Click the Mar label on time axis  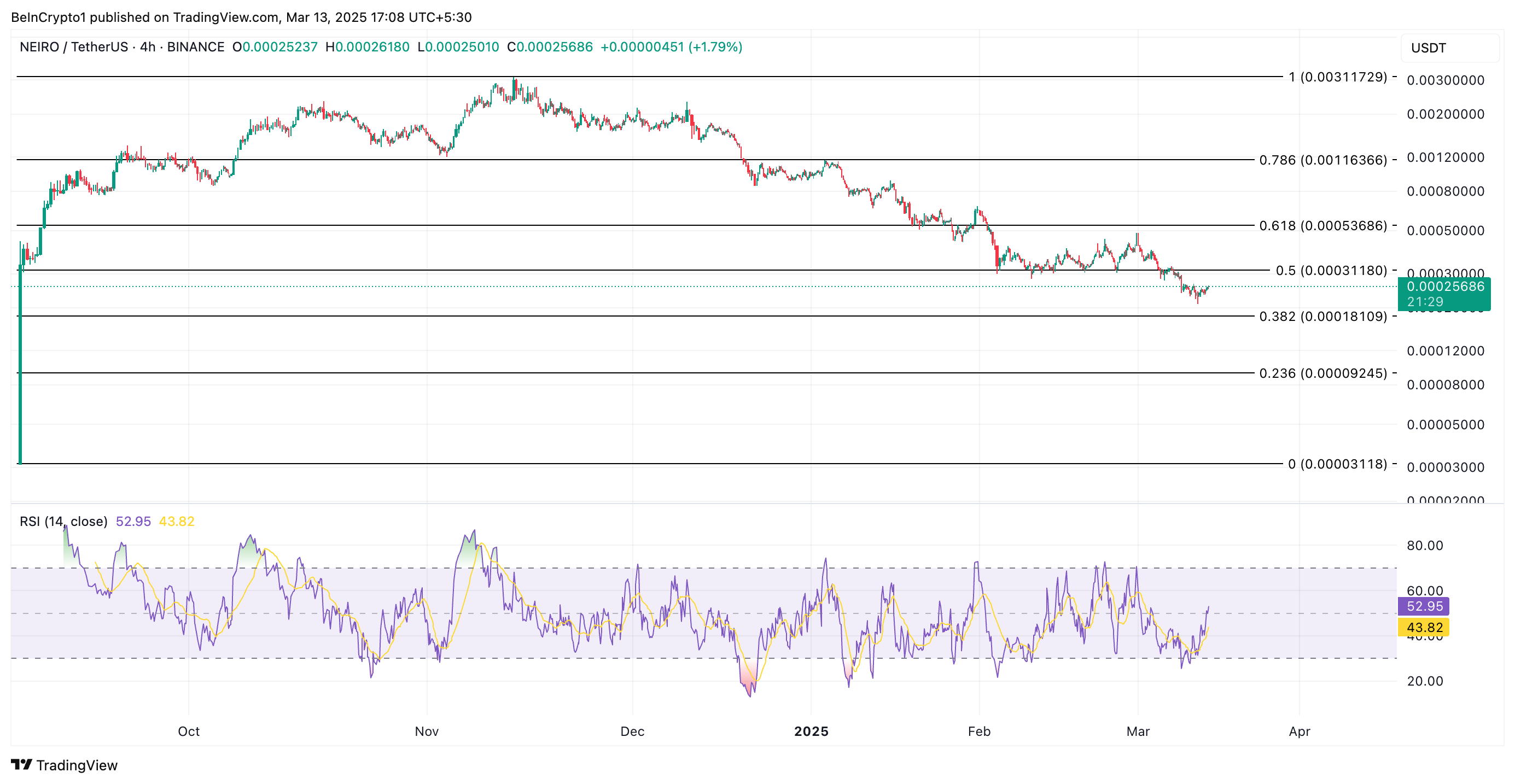point(1138,731)
